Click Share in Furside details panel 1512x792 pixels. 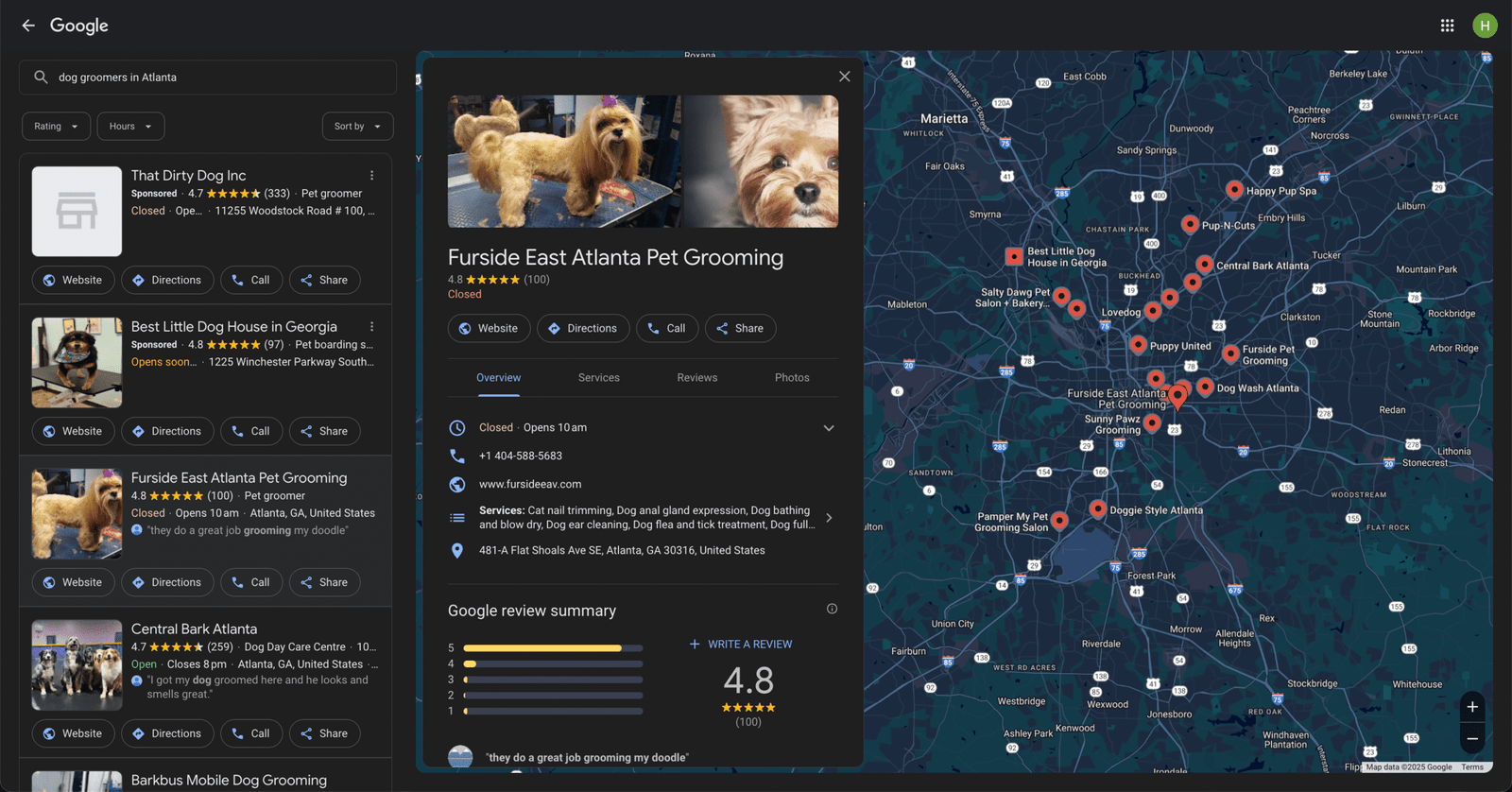point(740,328)
